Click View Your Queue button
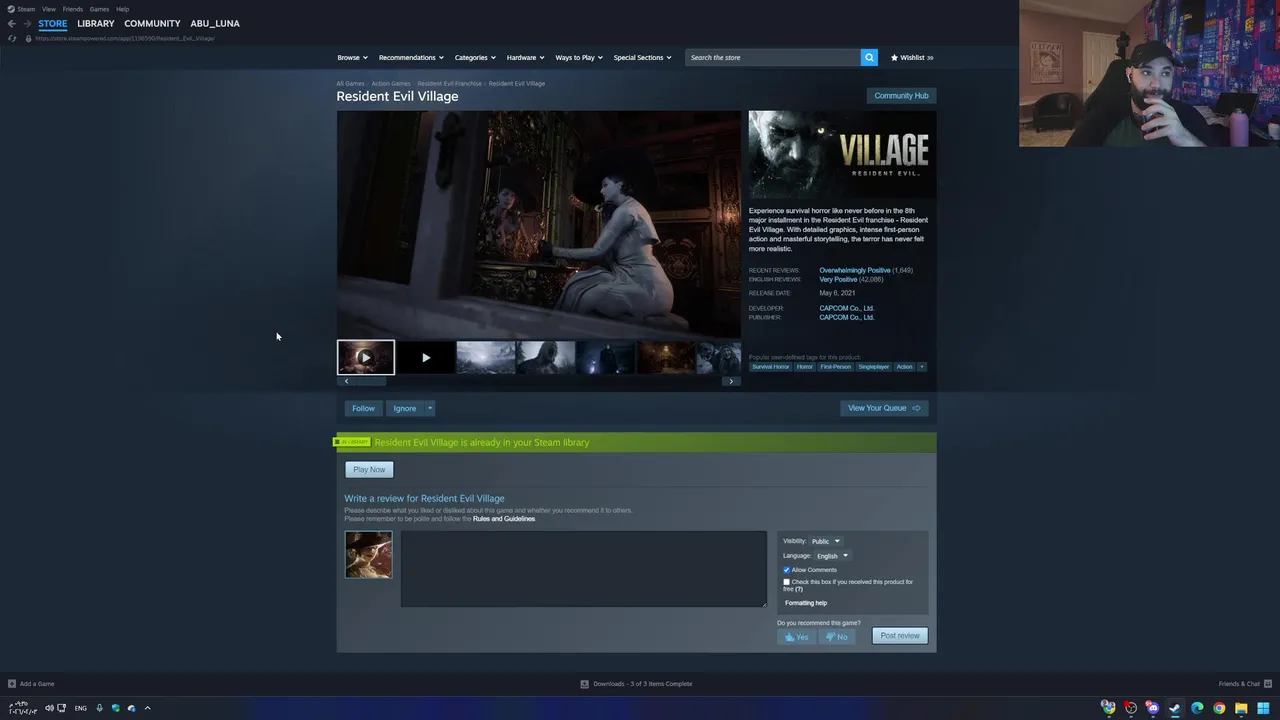 point(884,408)
